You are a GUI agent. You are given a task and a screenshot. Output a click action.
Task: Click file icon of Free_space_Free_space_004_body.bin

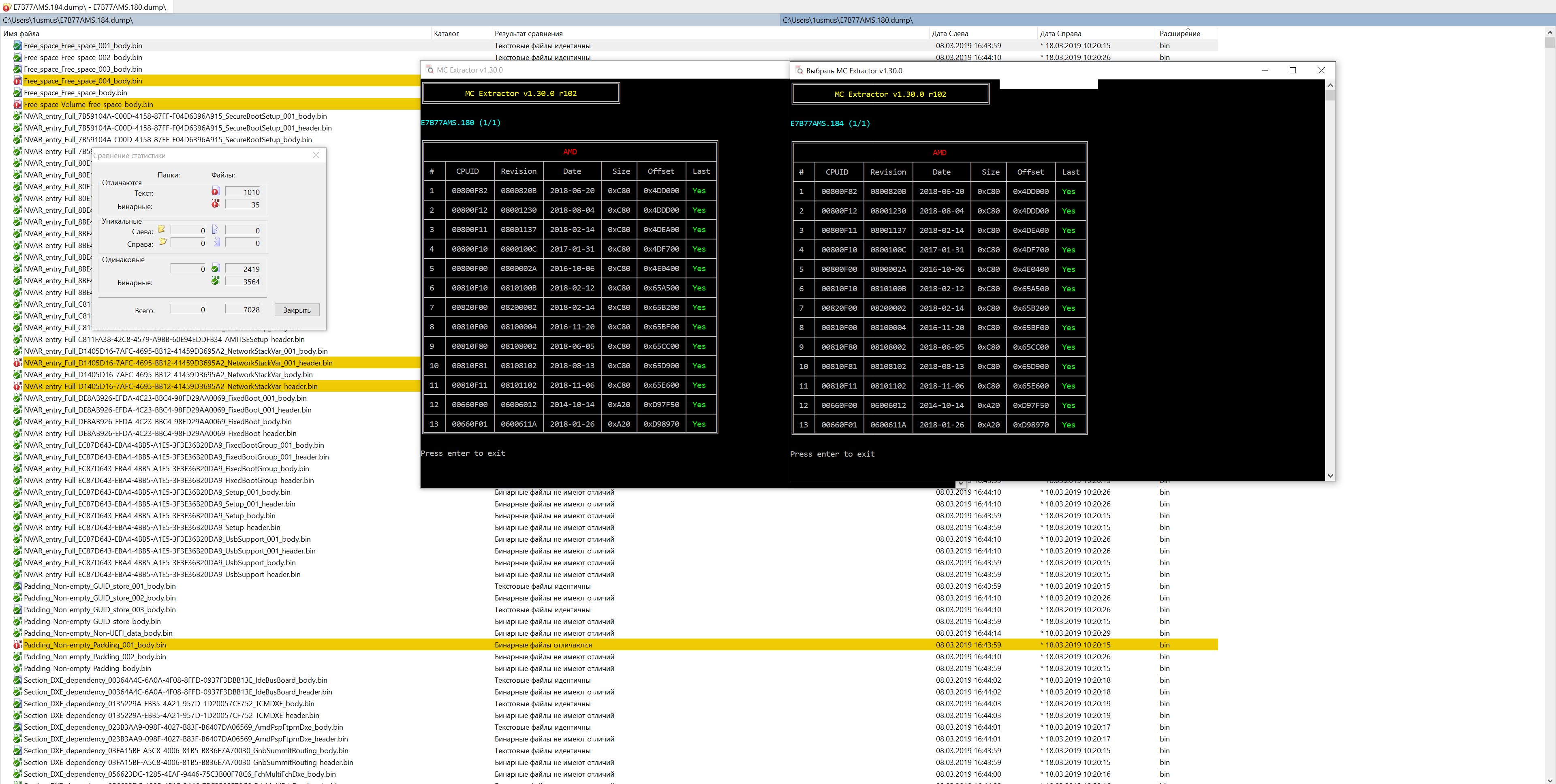click(17, 81)
